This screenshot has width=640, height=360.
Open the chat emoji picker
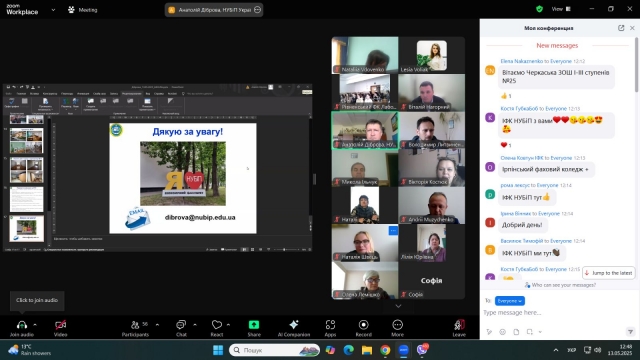502,332
